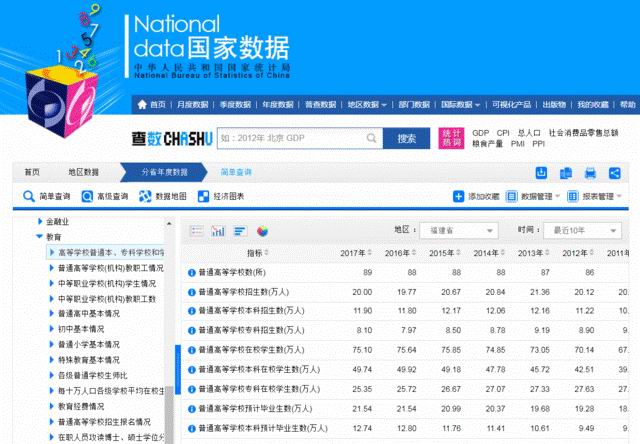
Task: Click the print icon
Action: pos(591,172)
